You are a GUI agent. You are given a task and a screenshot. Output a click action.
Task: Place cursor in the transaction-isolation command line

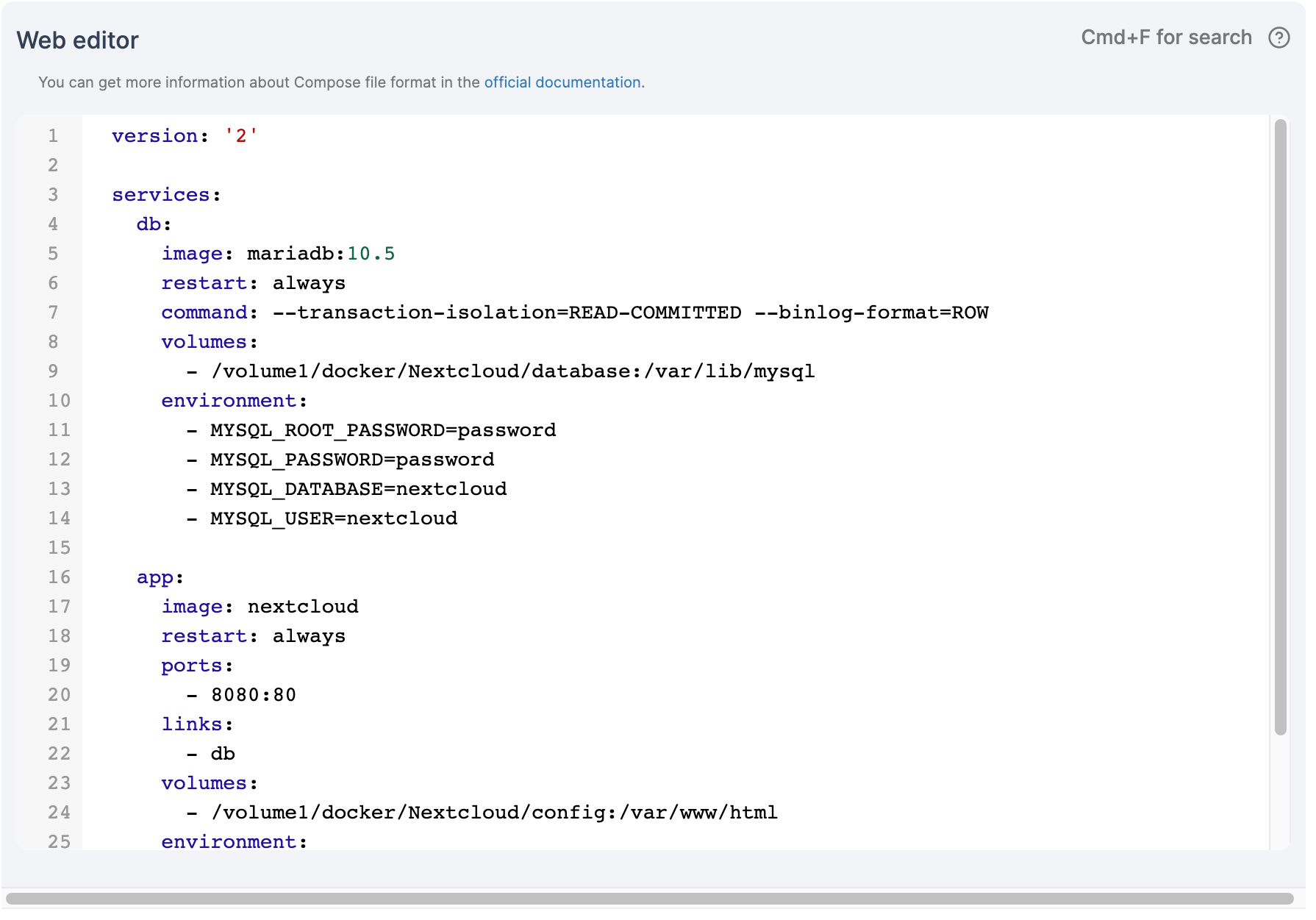pyautogui.click(x=506, y=313)
